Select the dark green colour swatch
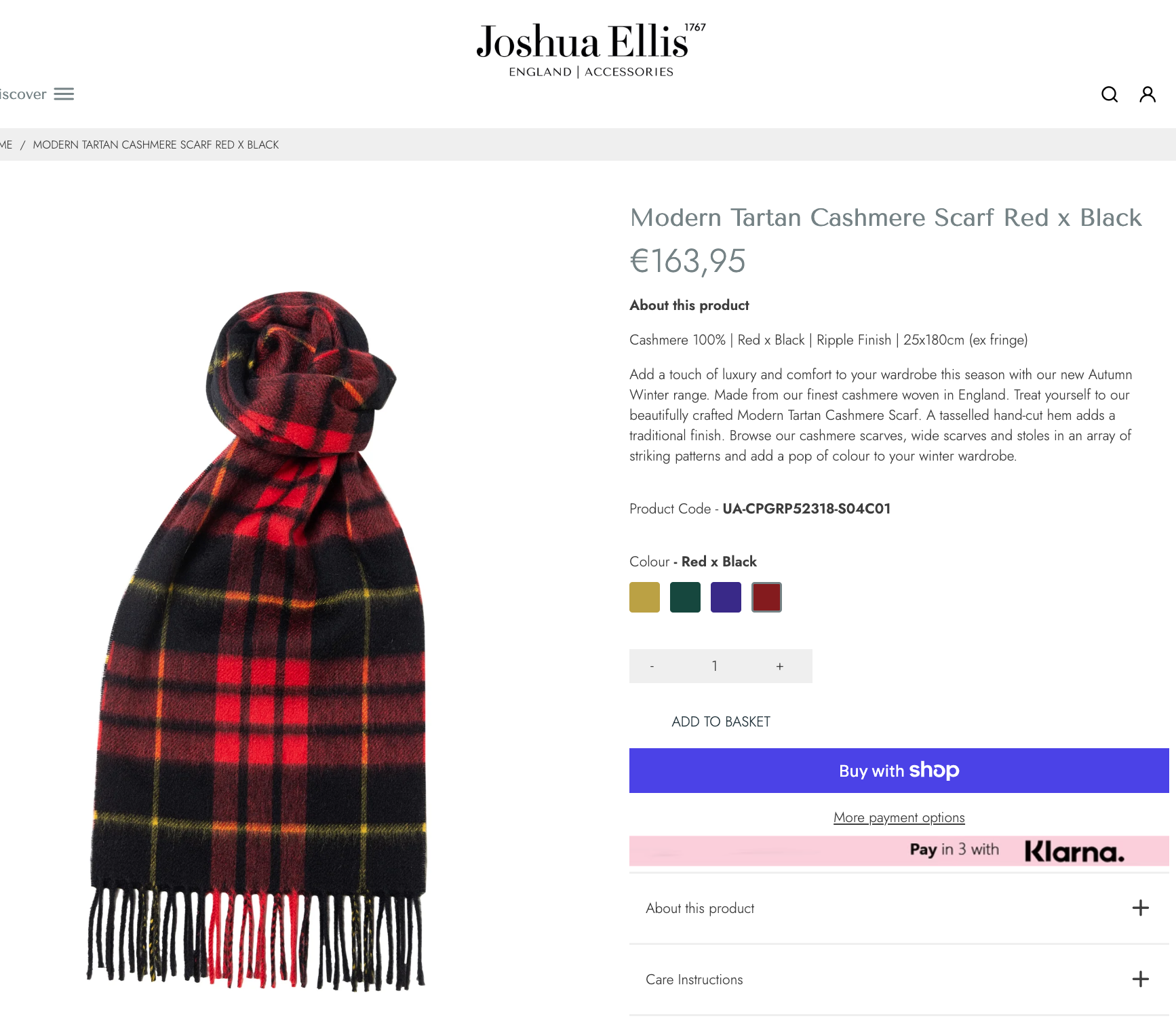This screenshot has width=1176, height=1027. [x=685, y=597]
